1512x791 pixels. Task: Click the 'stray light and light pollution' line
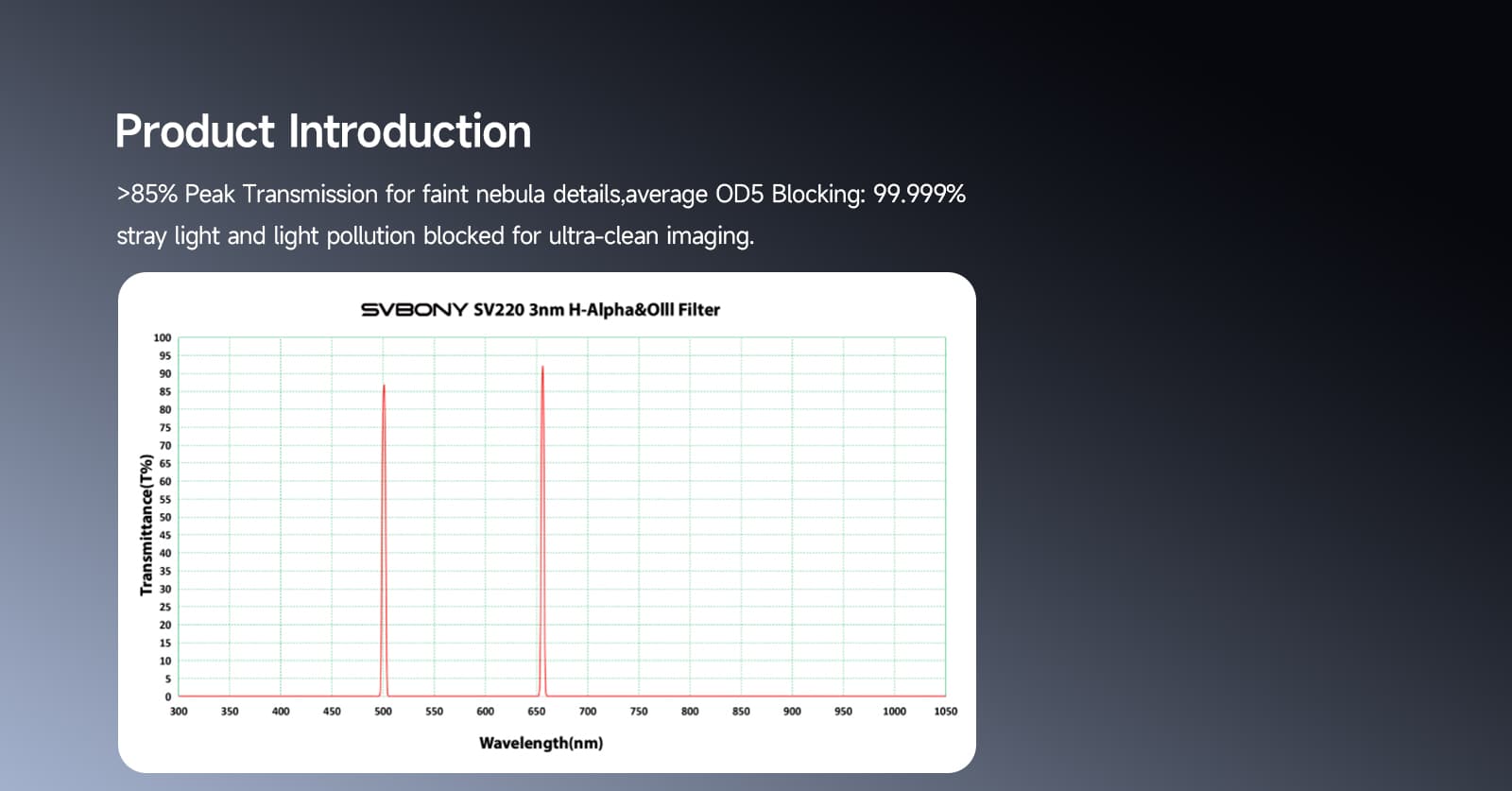click(435, 236)
